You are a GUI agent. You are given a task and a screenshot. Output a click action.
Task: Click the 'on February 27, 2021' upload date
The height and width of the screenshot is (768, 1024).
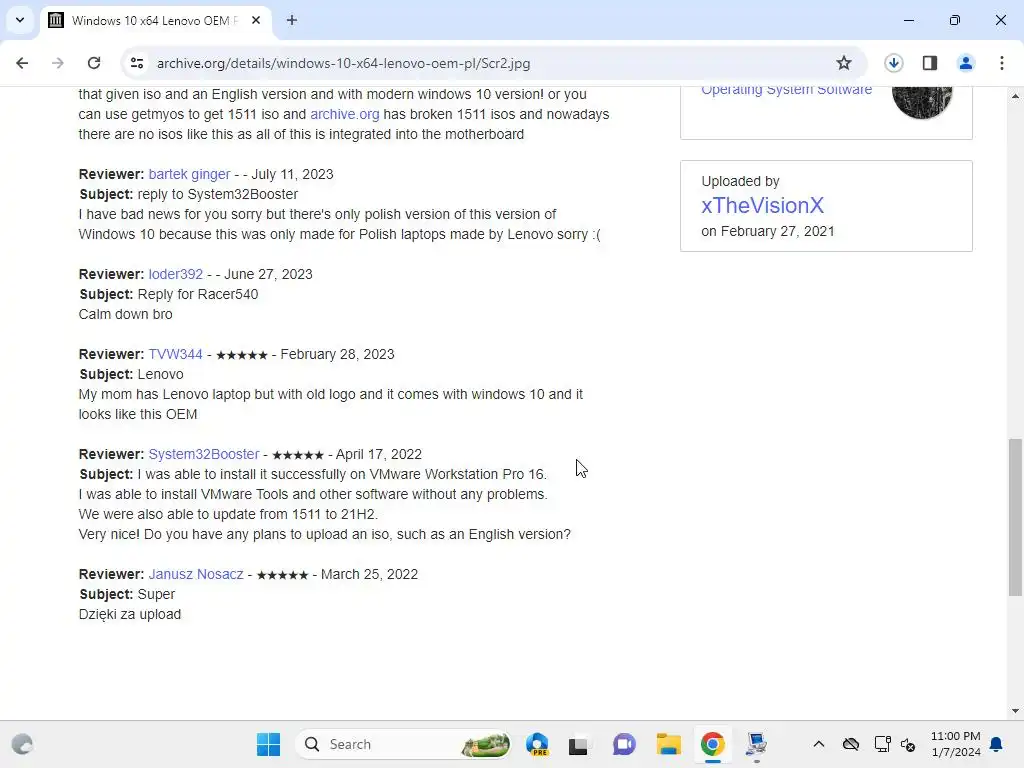click(767, 231)
